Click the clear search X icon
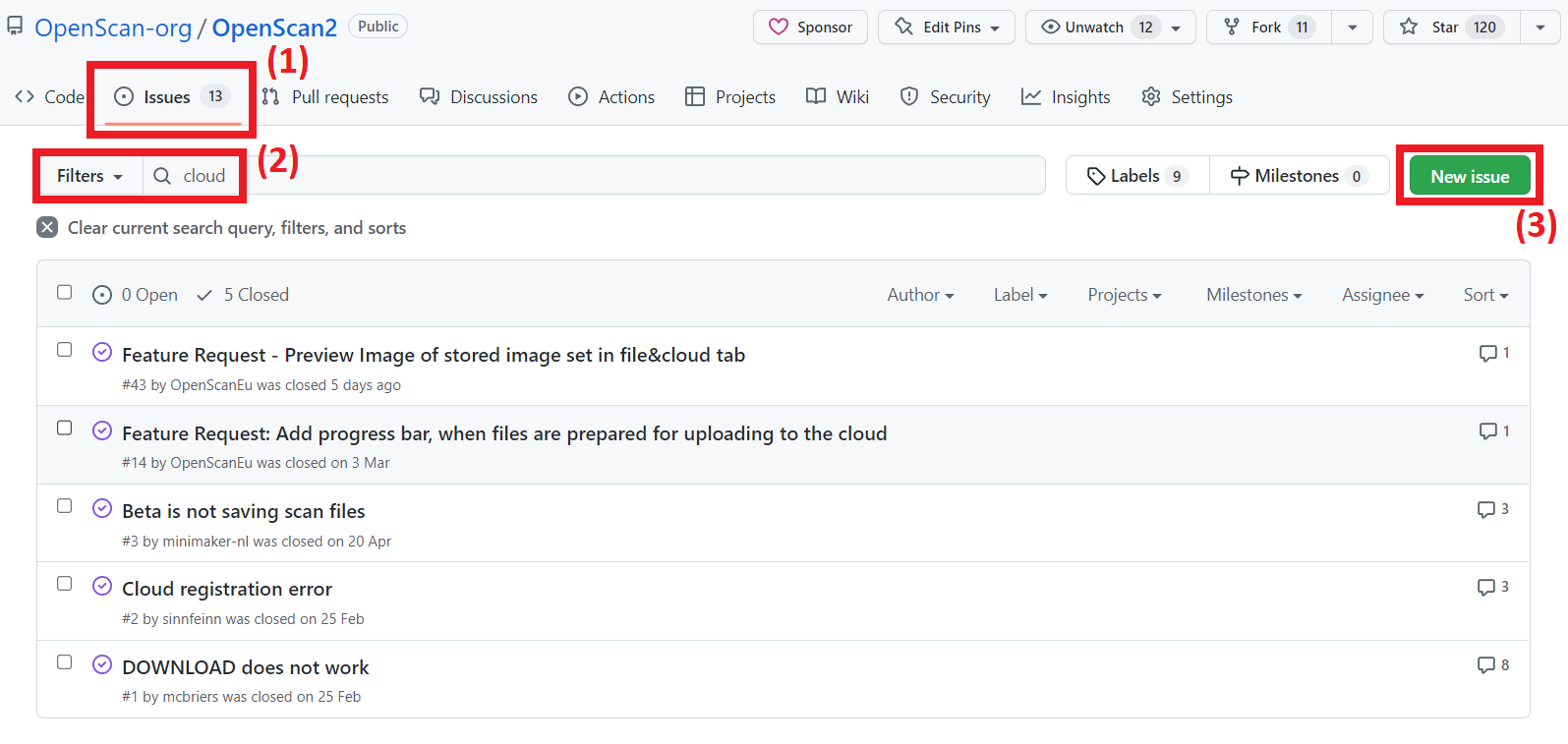 point(47,227)
